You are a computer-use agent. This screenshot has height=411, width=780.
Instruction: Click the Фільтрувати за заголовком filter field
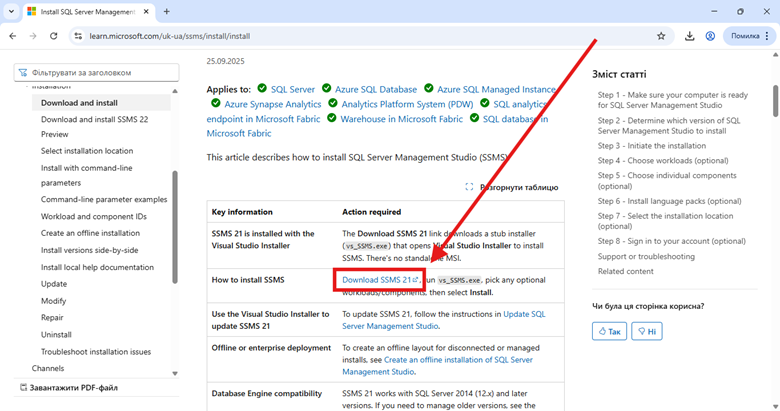point(97,73)
